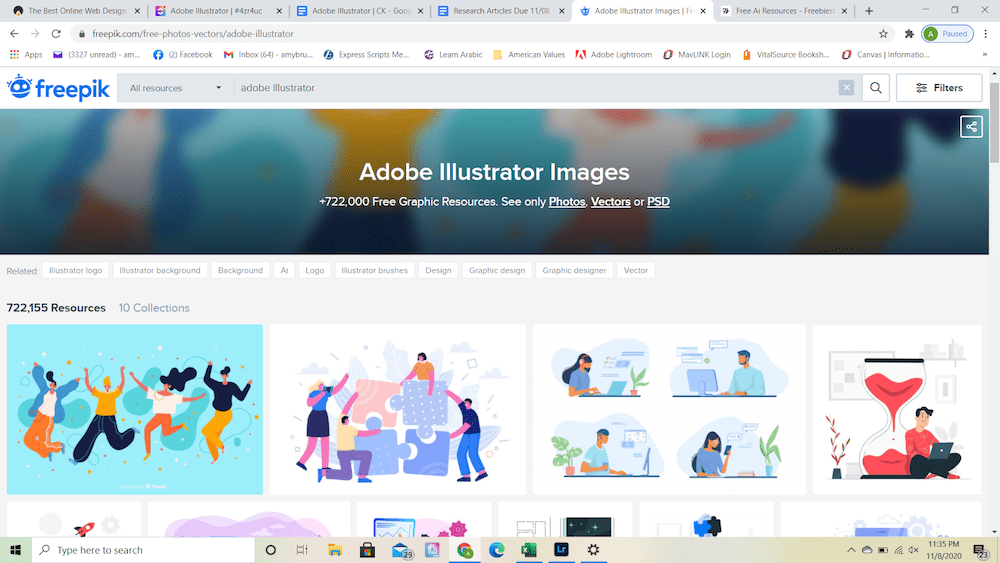Clear the search field with X icon
The image size is (1000, 563).
[846, 88]
